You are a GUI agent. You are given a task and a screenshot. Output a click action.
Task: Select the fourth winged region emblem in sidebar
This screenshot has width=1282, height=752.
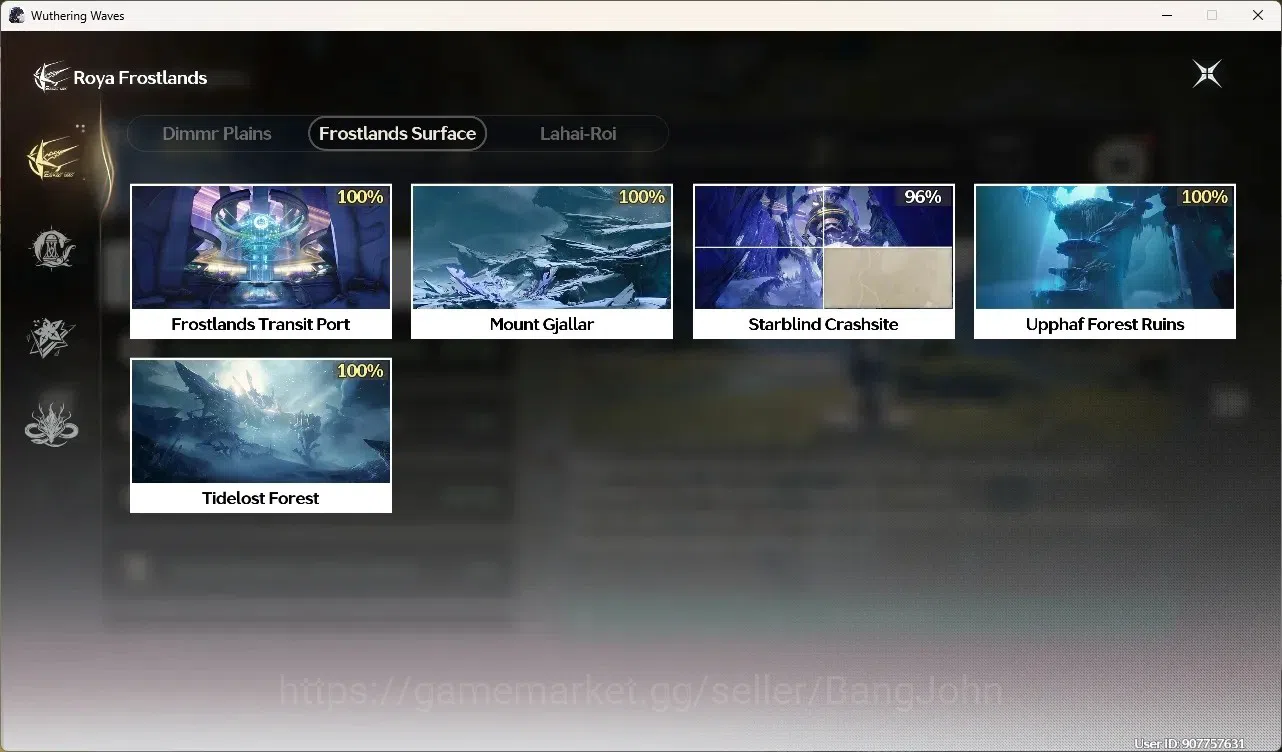(x=51, y=424)
